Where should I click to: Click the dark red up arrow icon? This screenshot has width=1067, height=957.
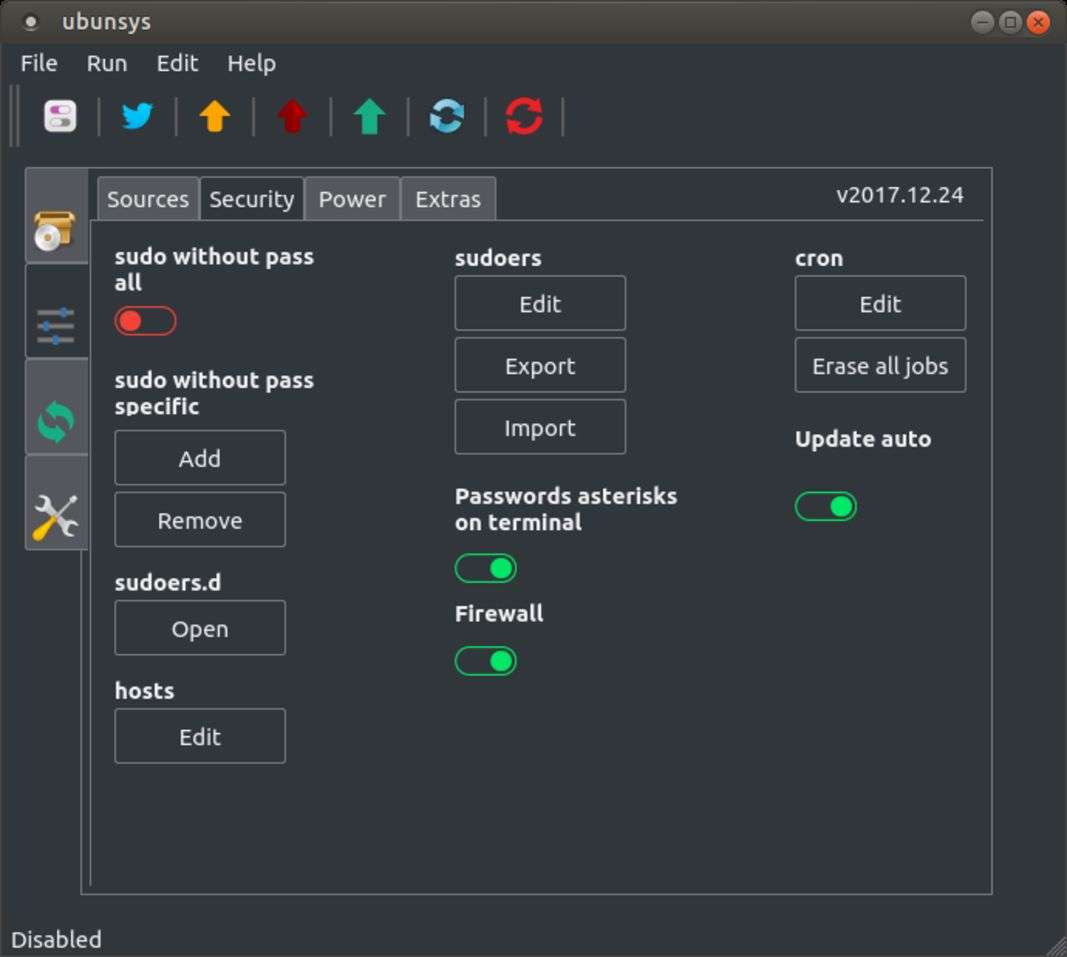[x=292, y=117]
